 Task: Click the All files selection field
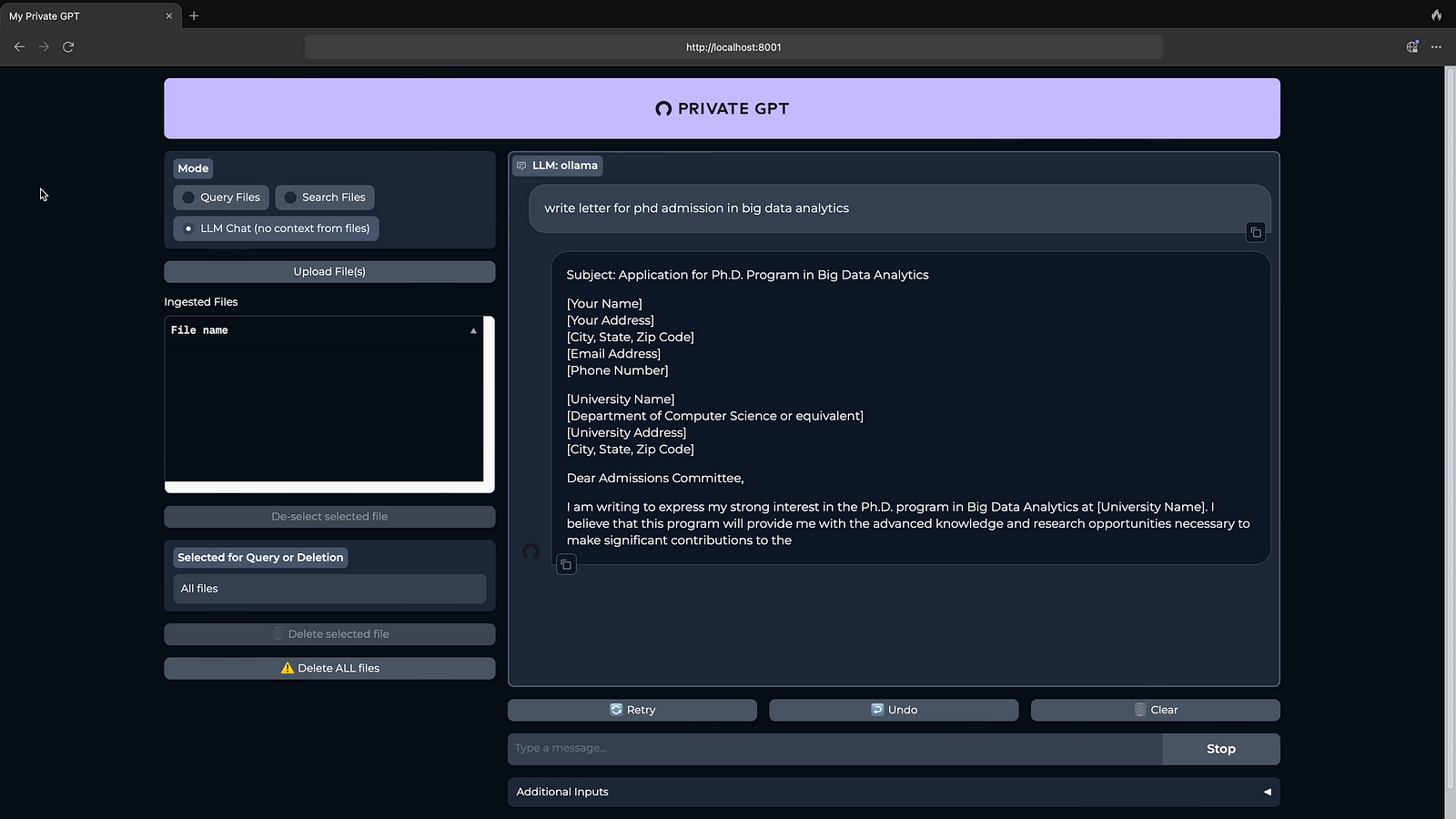click(x=329, y=589)
